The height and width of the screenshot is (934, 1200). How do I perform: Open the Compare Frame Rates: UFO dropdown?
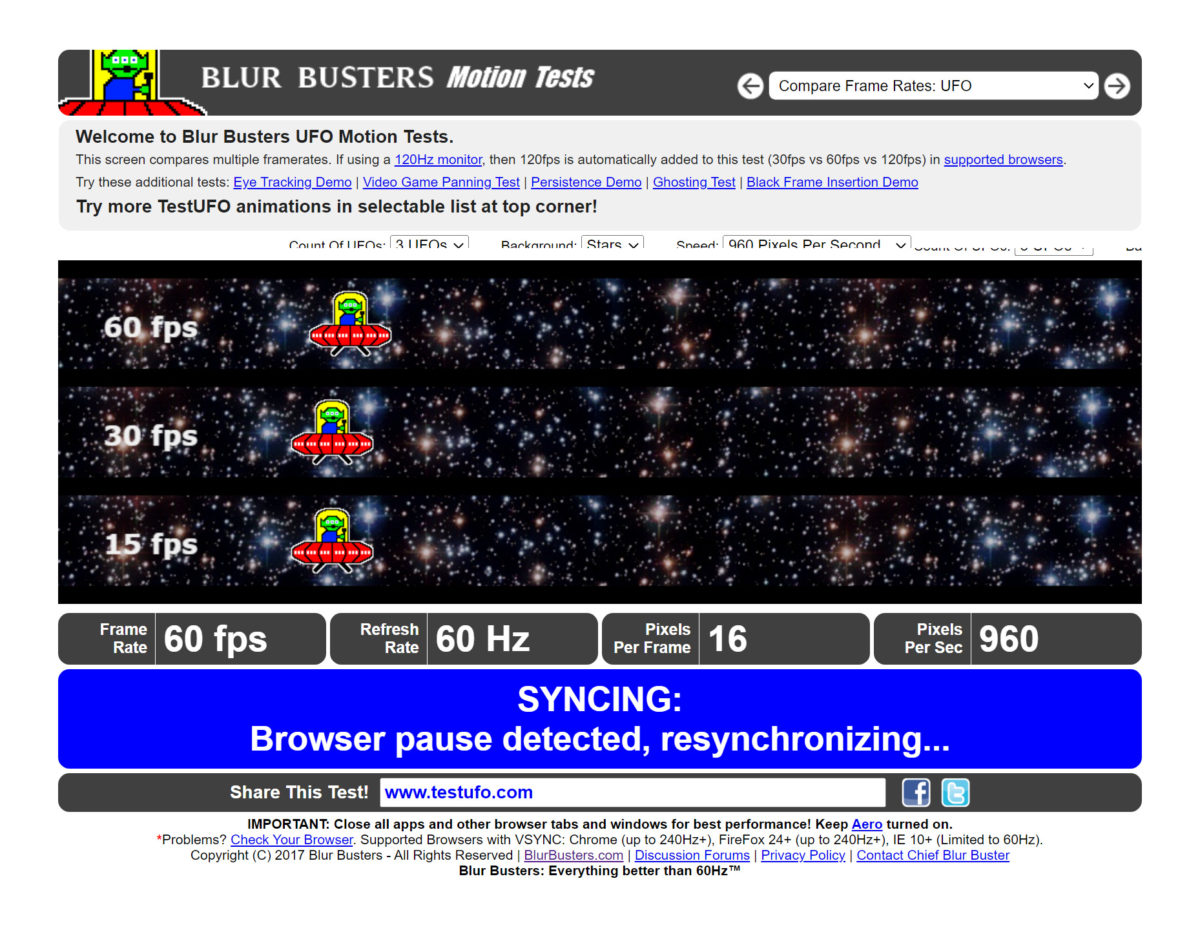click(x=933, y=86)
